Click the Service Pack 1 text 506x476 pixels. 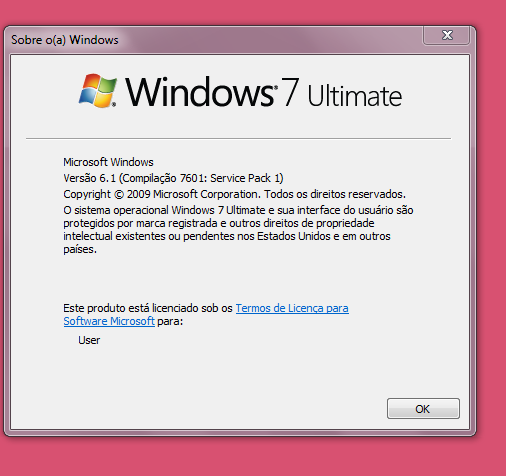click(x=247, y=178)
